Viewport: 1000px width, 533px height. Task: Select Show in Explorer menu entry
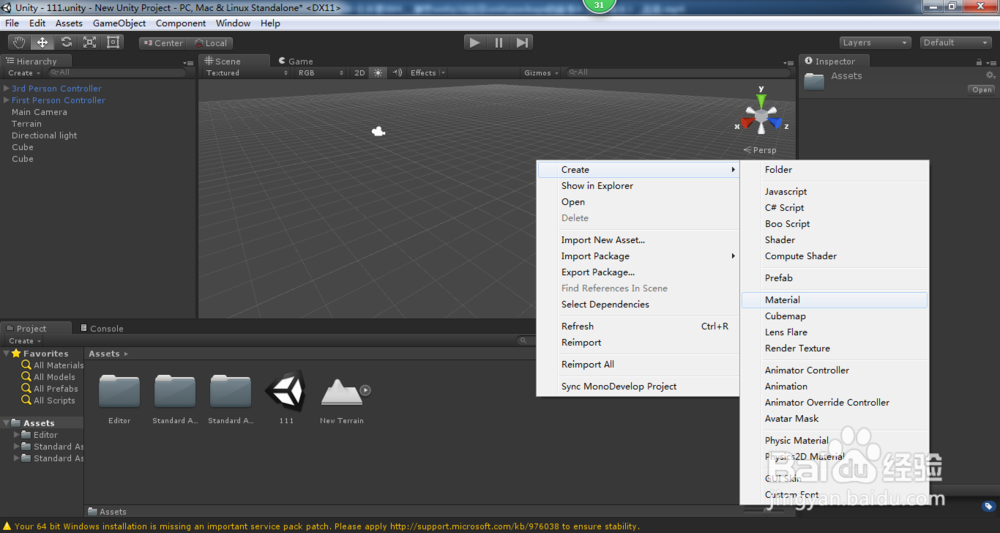coord(638,186)
